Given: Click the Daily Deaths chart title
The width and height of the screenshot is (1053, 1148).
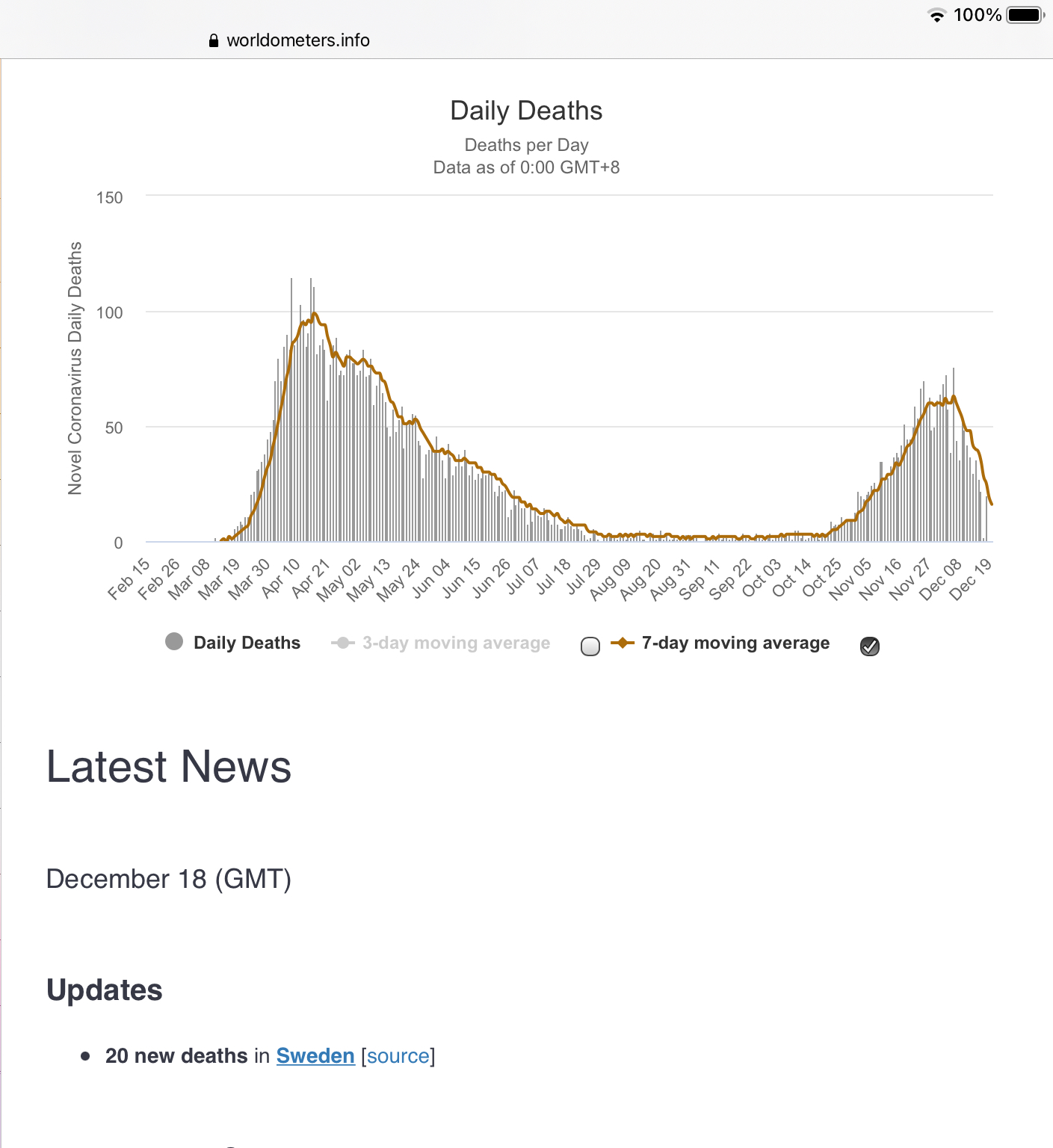Looking at the screenshot, I should pyautogui.click(x=526, y=111).
